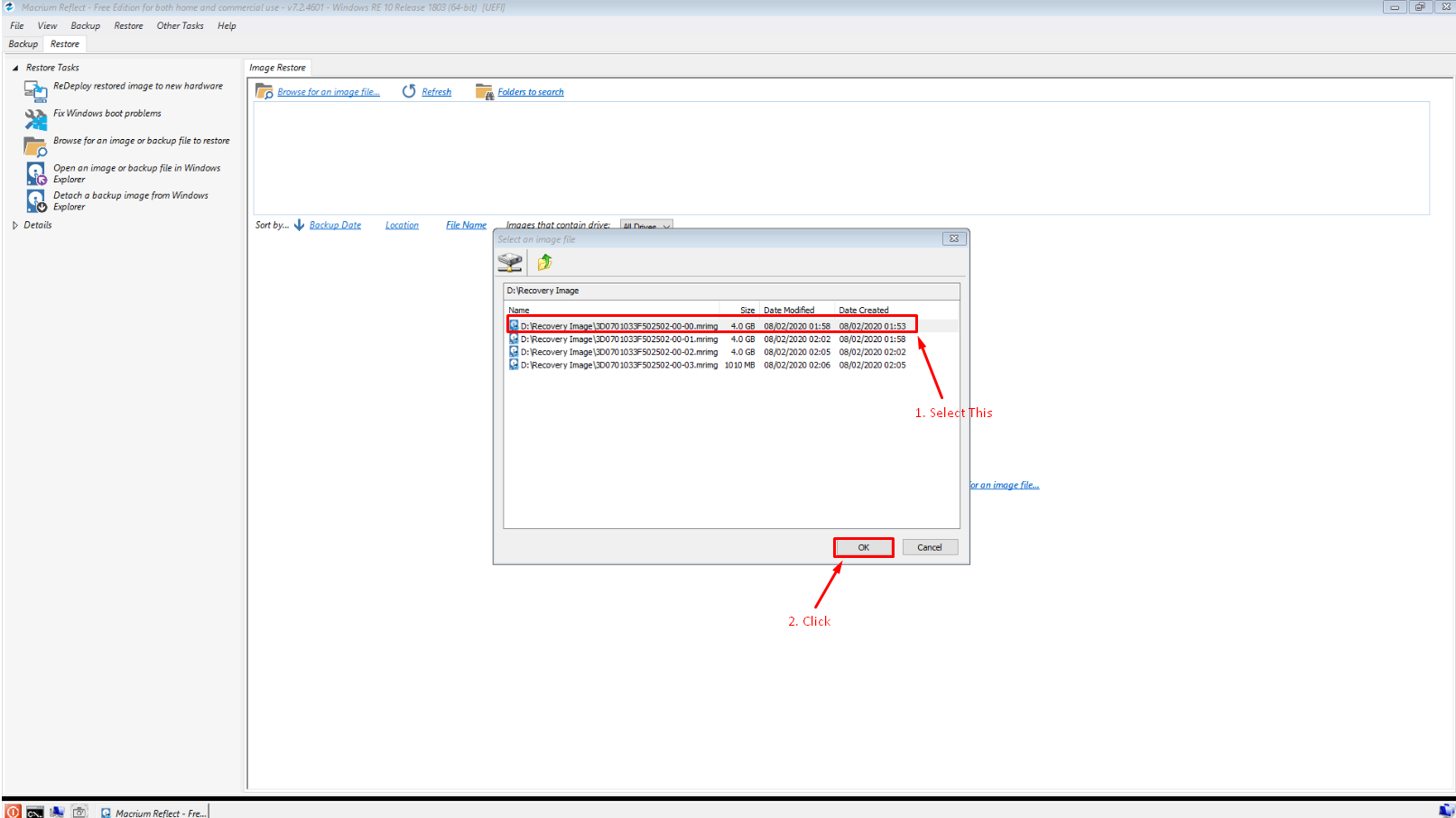Select the Restore tab below the menu
Viewport: 1456px width, 818px height.
65,43
